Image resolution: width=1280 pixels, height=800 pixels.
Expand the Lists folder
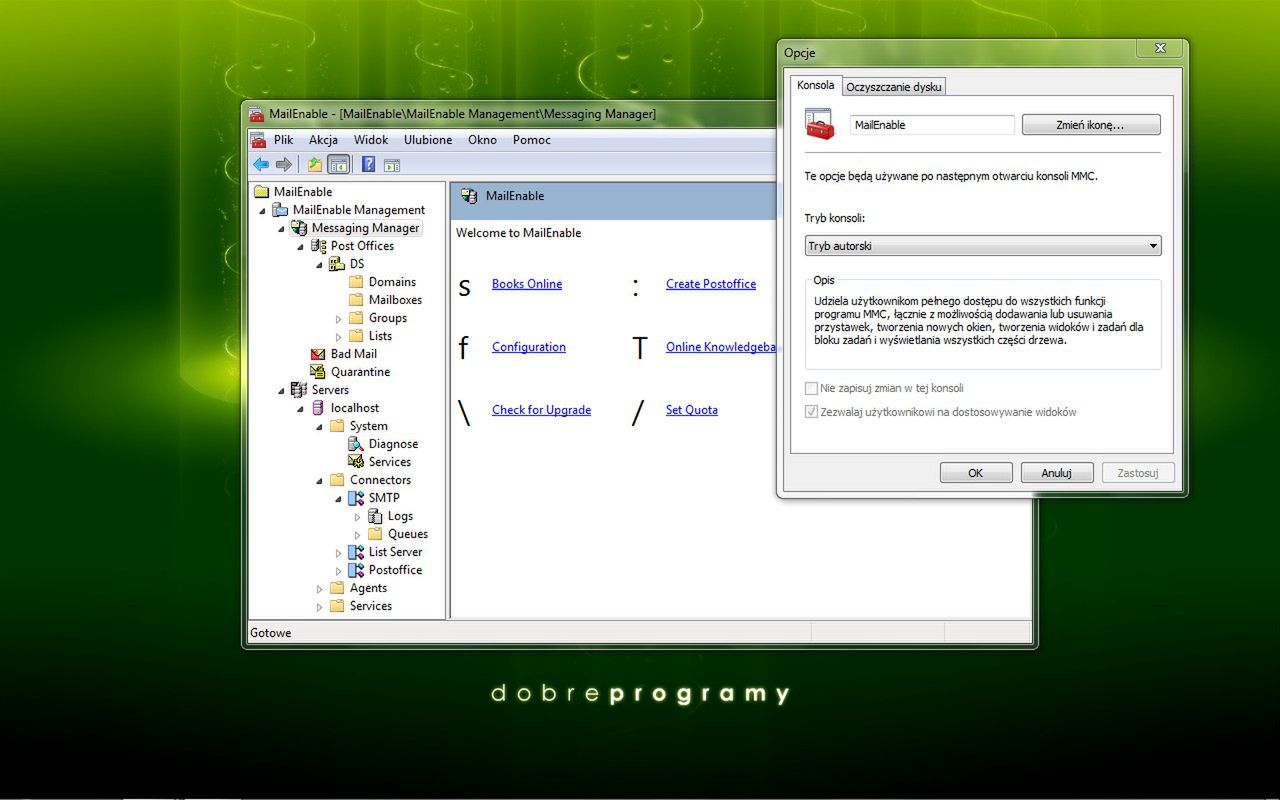[x=339, y=337]
